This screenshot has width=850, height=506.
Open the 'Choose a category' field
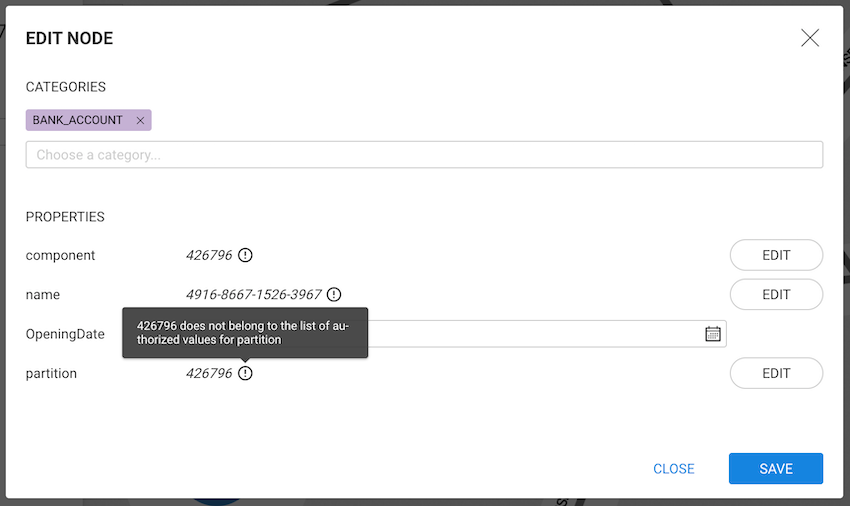pos(424,155)
